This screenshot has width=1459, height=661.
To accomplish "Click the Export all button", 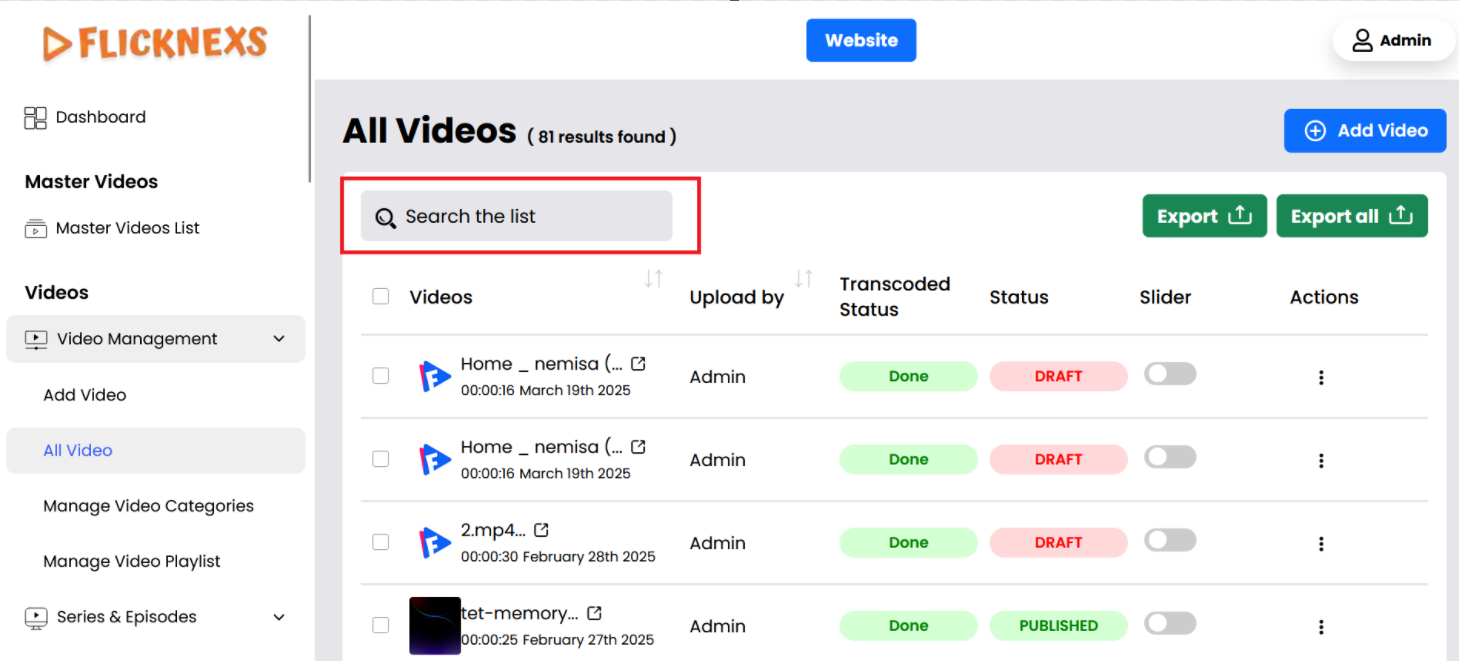I will coord(1351,216).
